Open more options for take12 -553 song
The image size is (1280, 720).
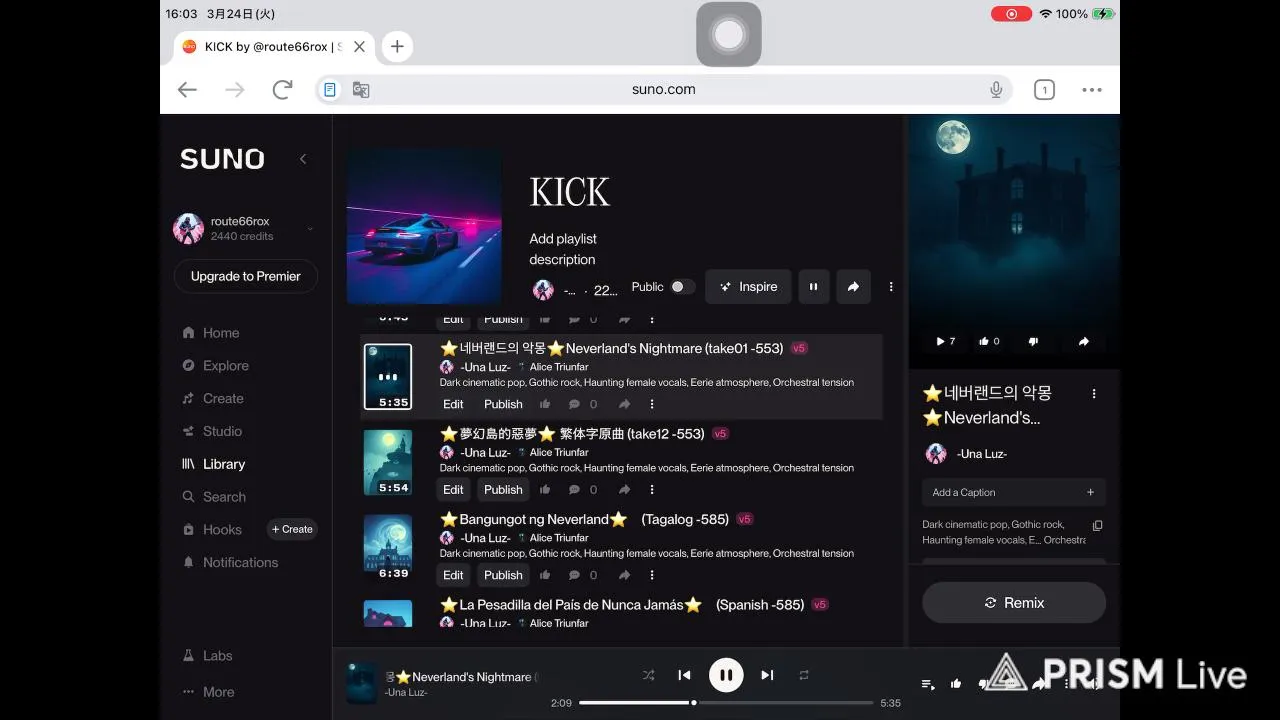652,490
